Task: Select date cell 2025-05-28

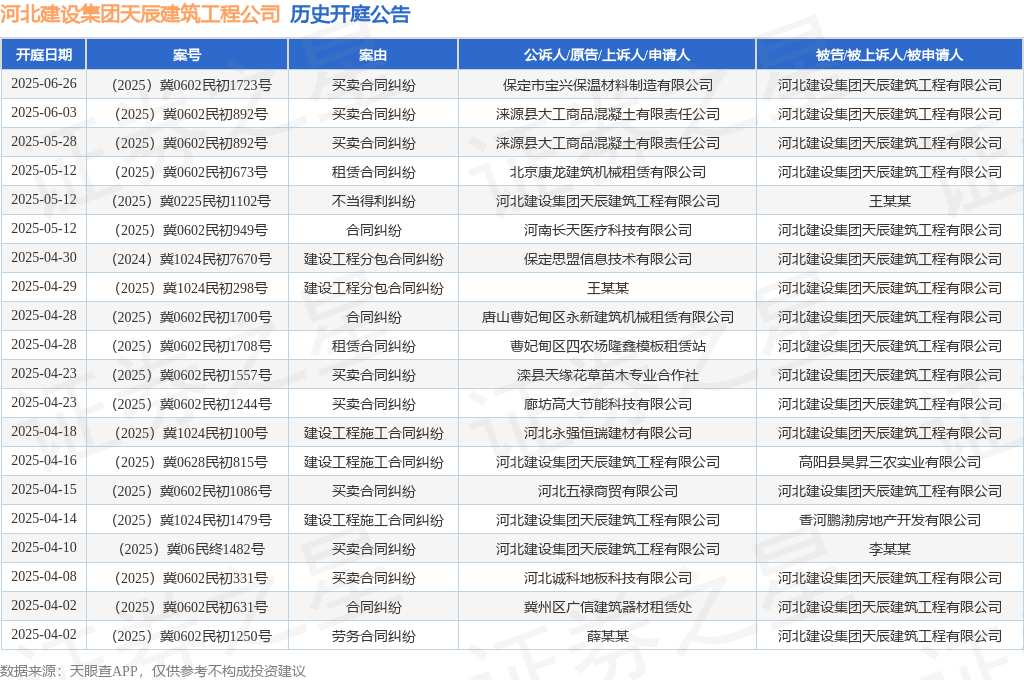Action: pos(44,142)
